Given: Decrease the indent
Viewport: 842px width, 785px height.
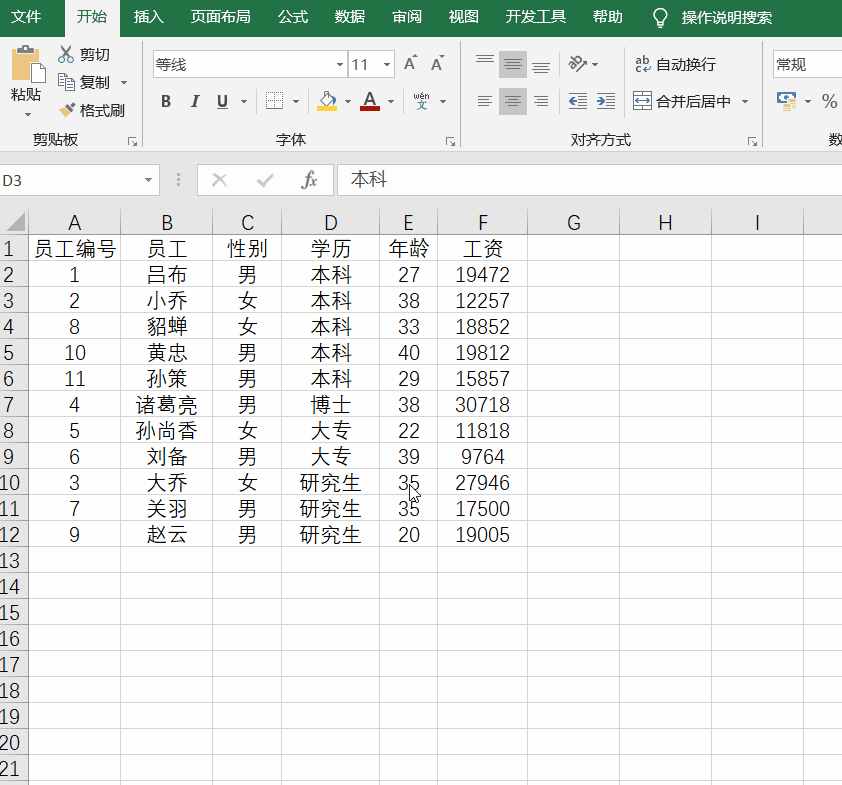Looking at the screenshot, I should pos(578,101).
